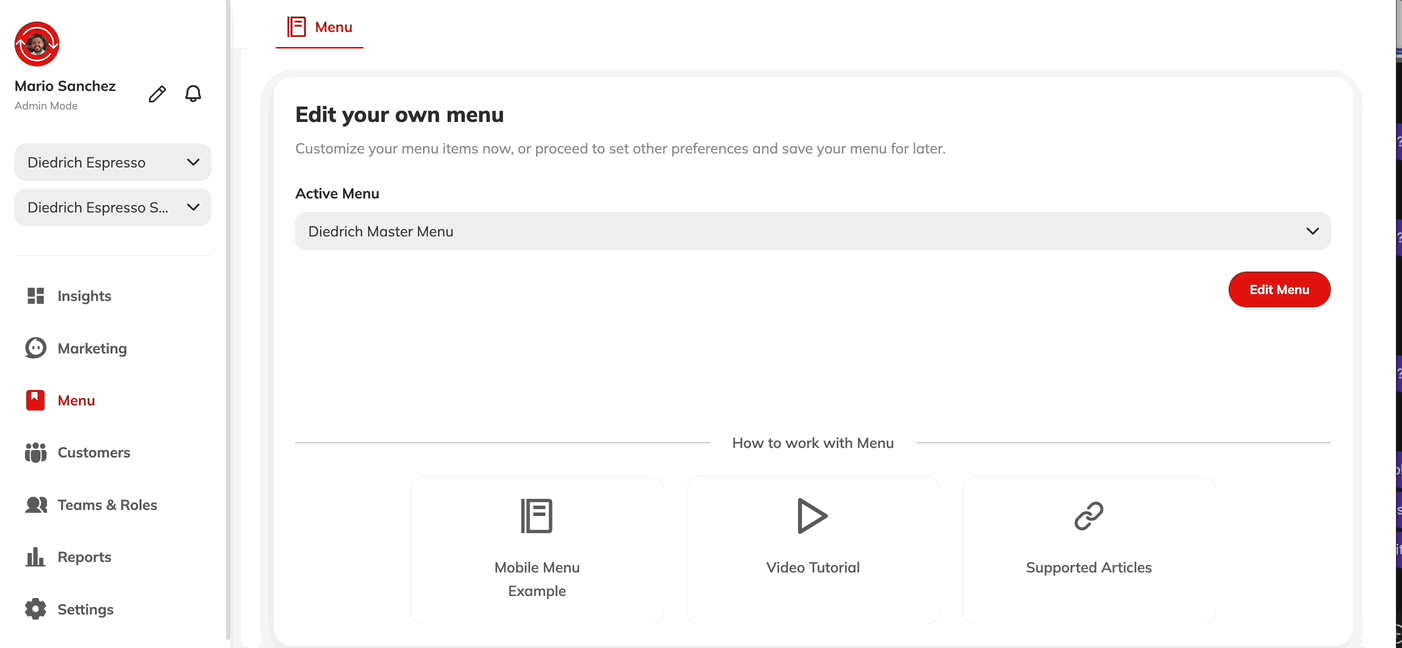This screenshot has width=1402, height=648.
Task: Click the Customers group icon
Action: click(x=36, y=453)
